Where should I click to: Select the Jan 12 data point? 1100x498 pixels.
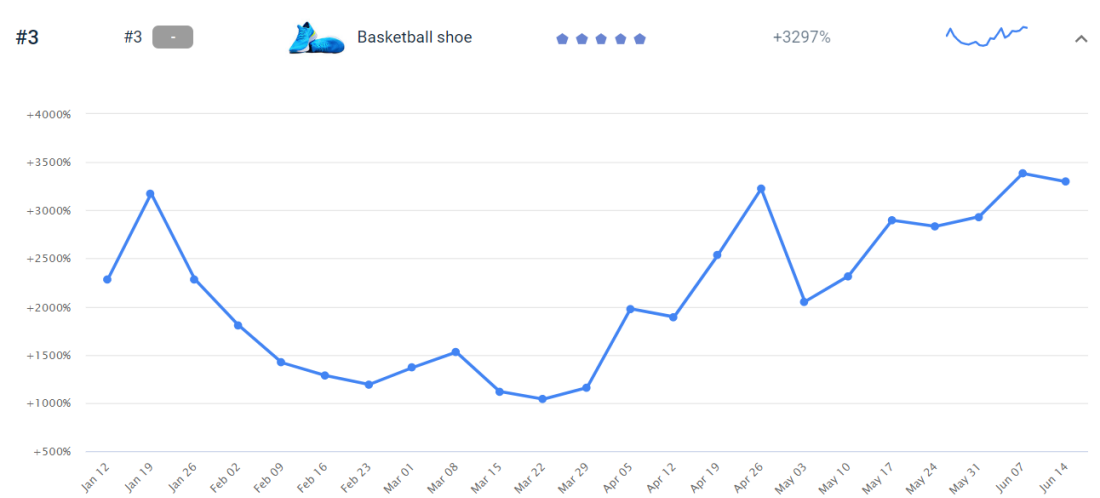click(x=107, y=279)
